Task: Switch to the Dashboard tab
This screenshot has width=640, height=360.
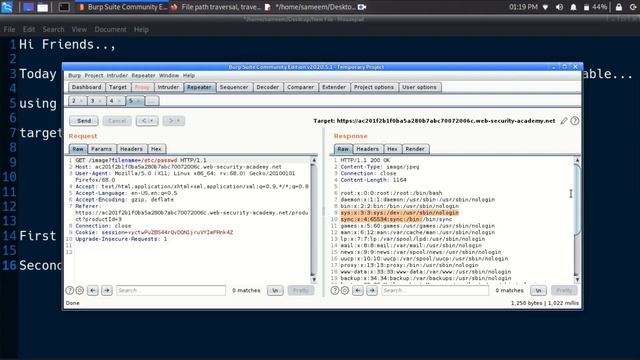Action: tap(86, 87)
